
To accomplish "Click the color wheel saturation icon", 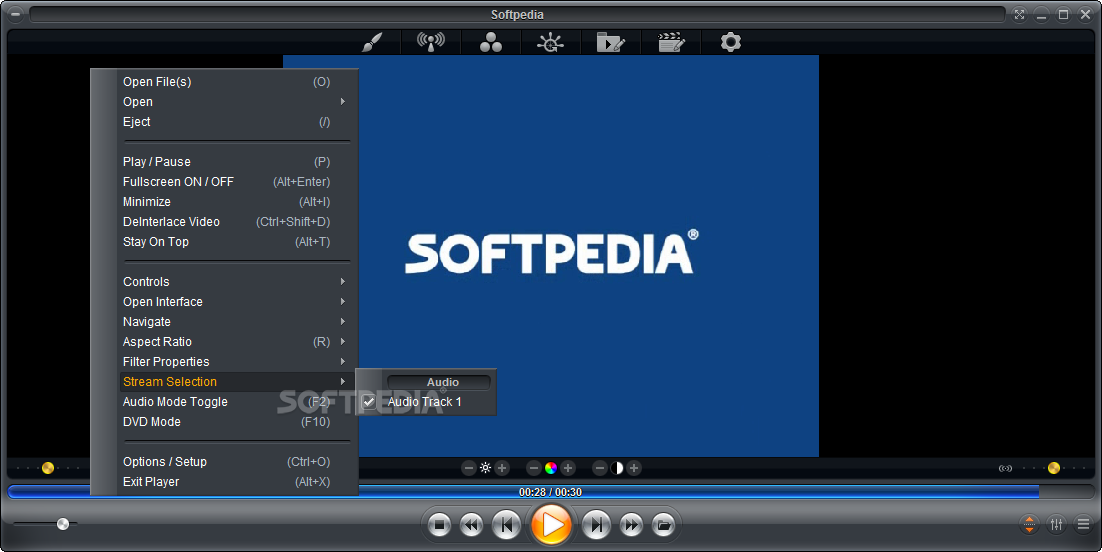I will click(551, 468).
